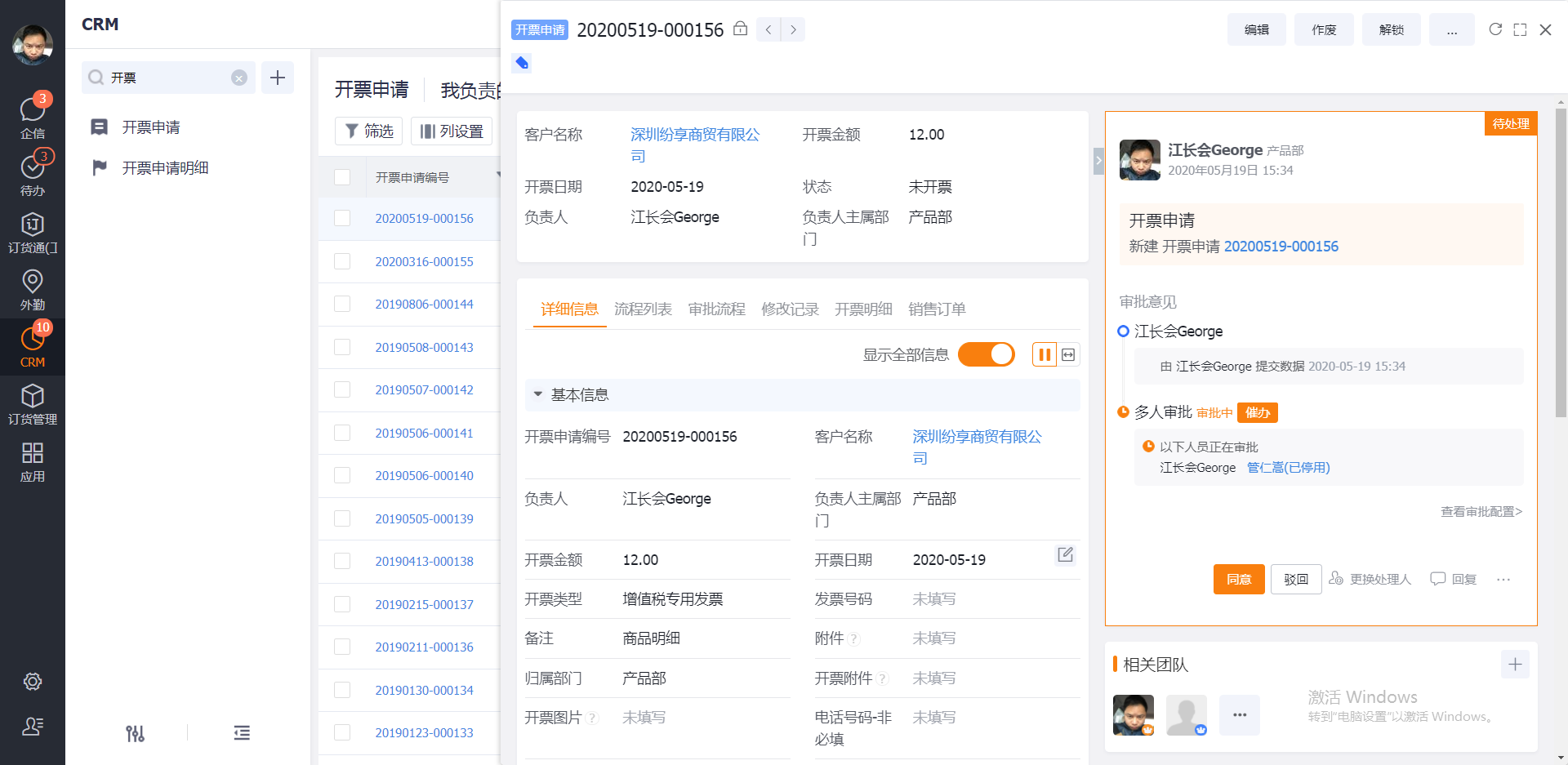Screen dimensions: 1568x765
Task: Reject with the 驳回 button
Action: point(1296,579)
